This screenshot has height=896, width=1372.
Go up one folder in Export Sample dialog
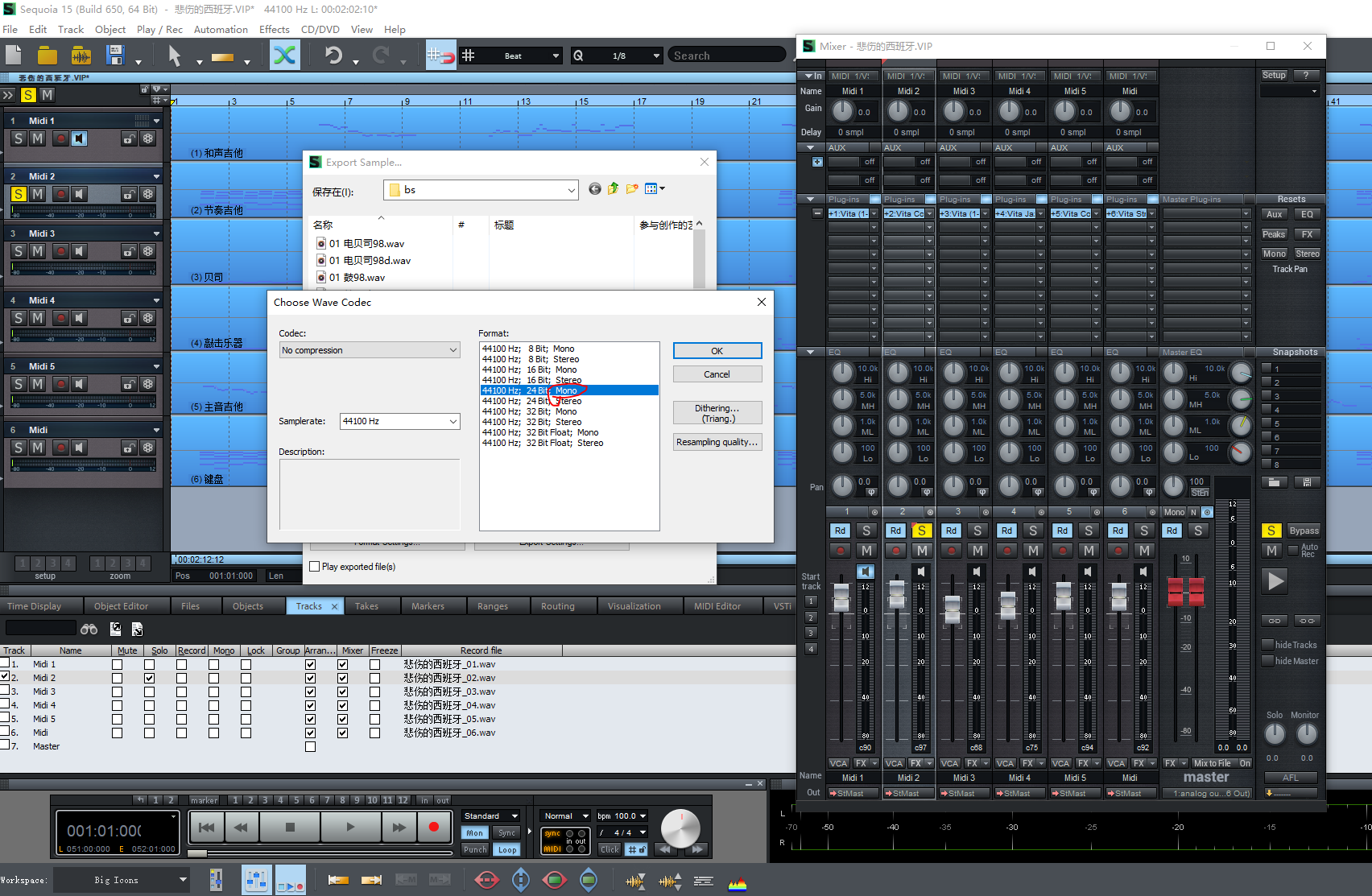pos(614,188)
